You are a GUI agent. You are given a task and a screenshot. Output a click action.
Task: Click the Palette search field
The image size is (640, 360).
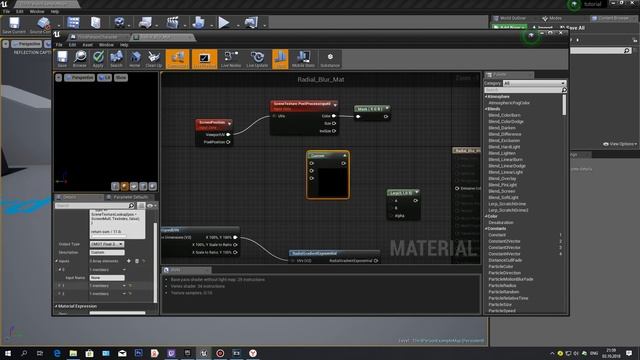(525, 90)
